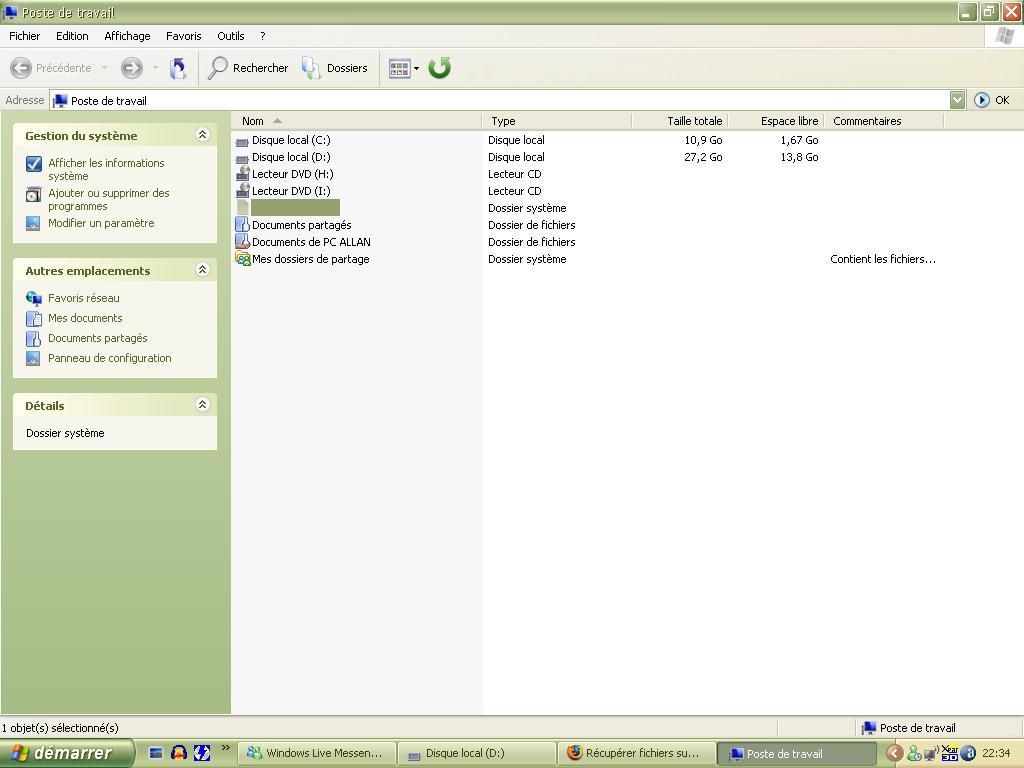Select Disque local (D:) drive icon
1024x768 pixels.
[x=242, y=158]
